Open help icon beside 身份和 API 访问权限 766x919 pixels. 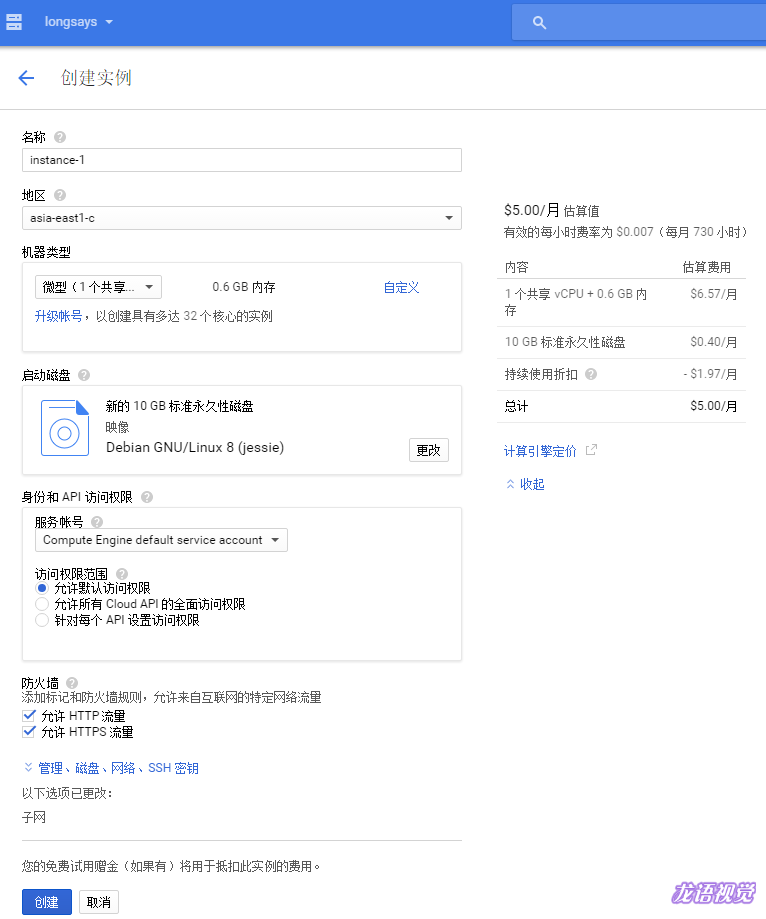147,497
